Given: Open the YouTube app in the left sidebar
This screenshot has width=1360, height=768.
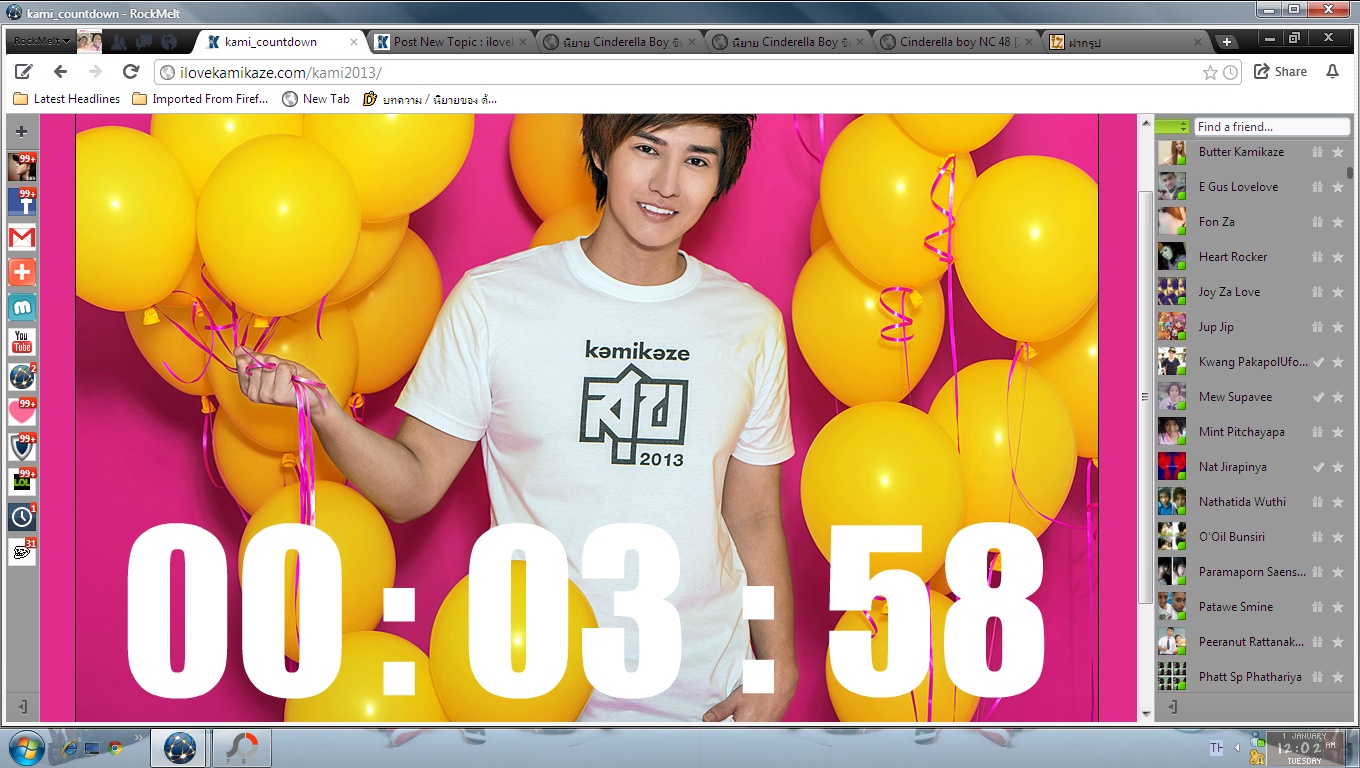Looking at the screenshot, I should tap(22, 342).
